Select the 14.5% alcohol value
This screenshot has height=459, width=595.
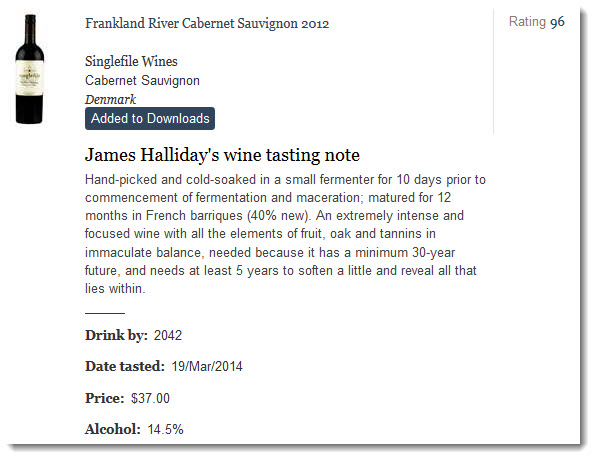[165, 429]
